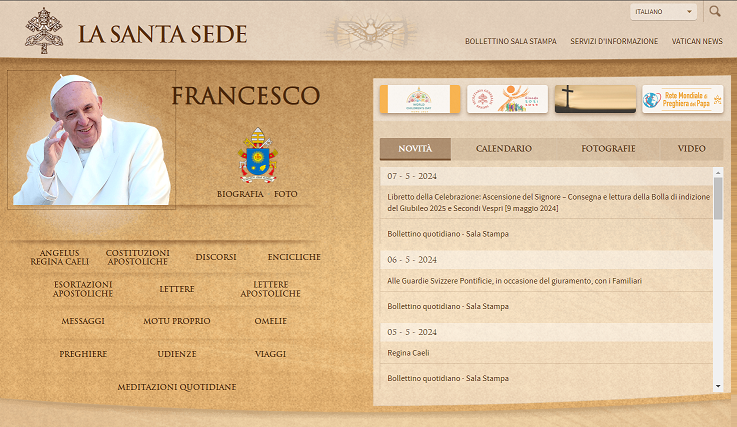Image resolution: width=737 pixels, height=427 pixels.
Task: Open the BIOGRAFIA link
Action: click(240, 194)
